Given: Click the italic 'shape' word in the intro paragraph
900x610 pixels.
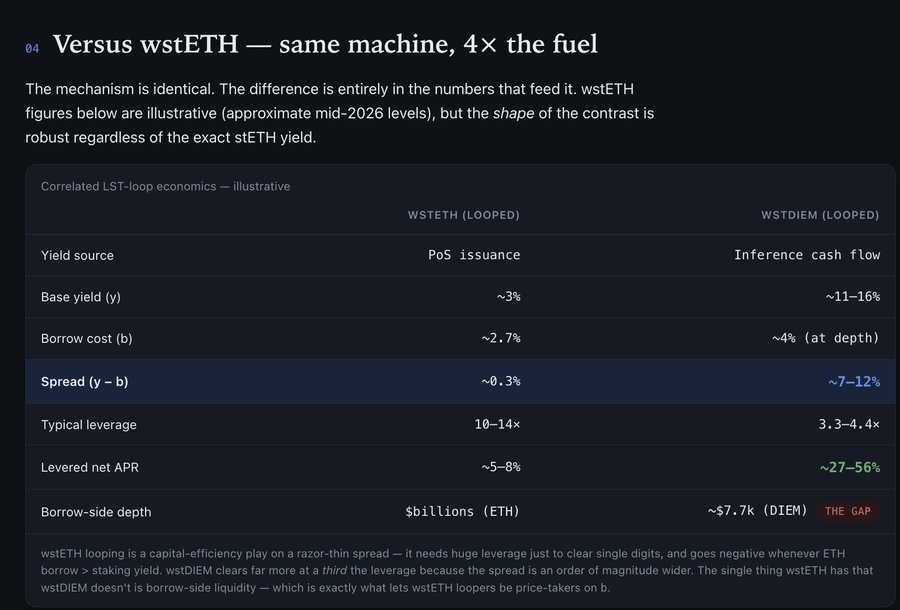Looking at the screenshot, I should click(513, 113).
